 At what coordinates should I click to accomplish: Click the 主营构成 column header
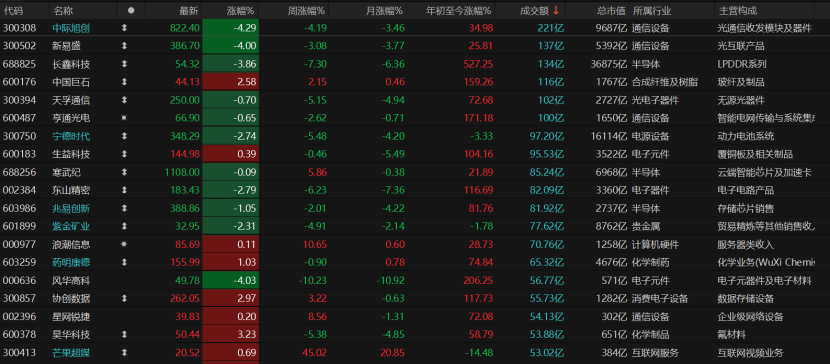[x=737, y=10]
